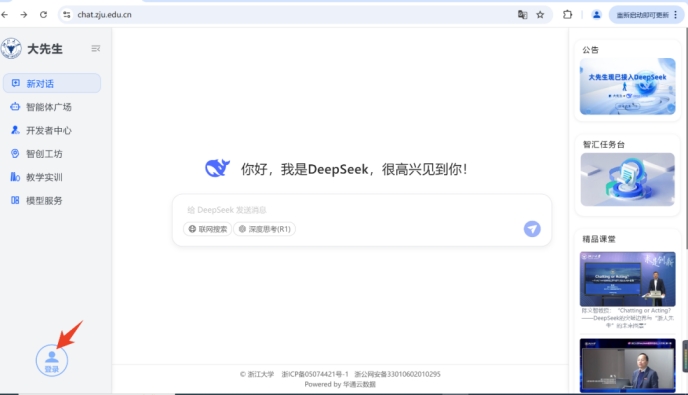Open the Chatting or Acting course video
Image resolution: width=688 pixels, height=395 pixels.
pos(627,279)
